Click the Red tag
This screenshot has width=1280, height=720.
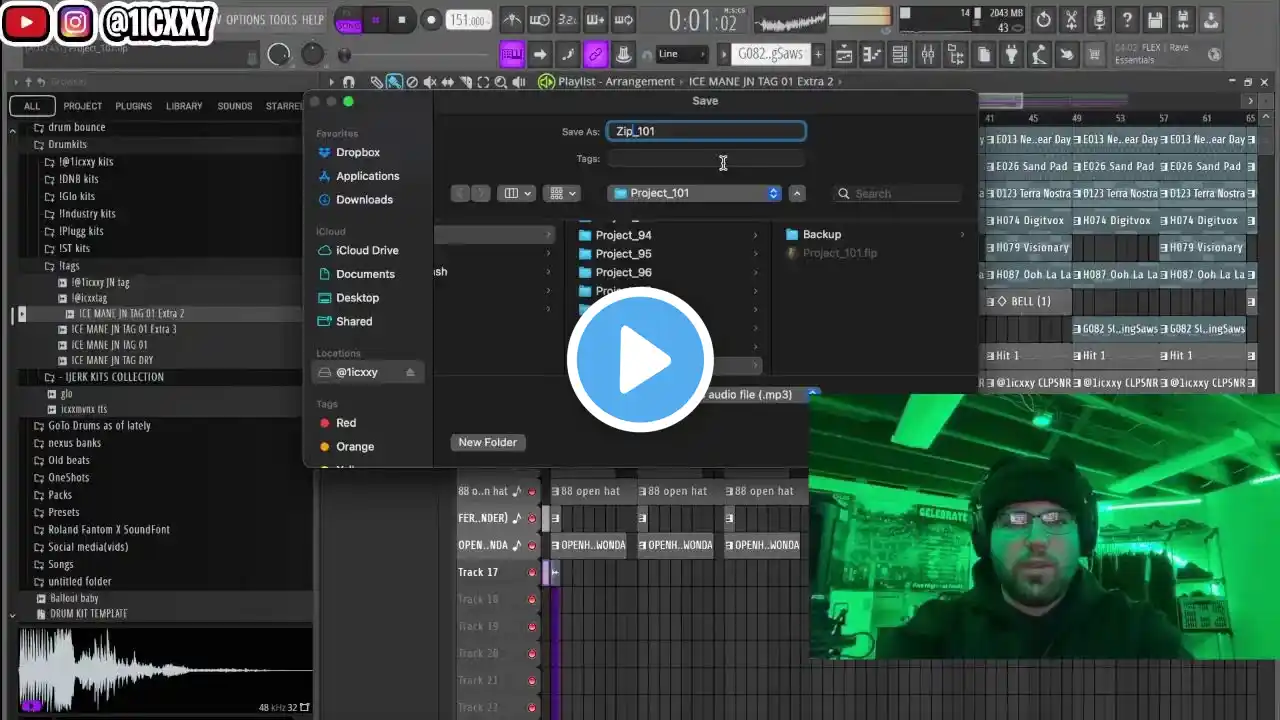346,423
